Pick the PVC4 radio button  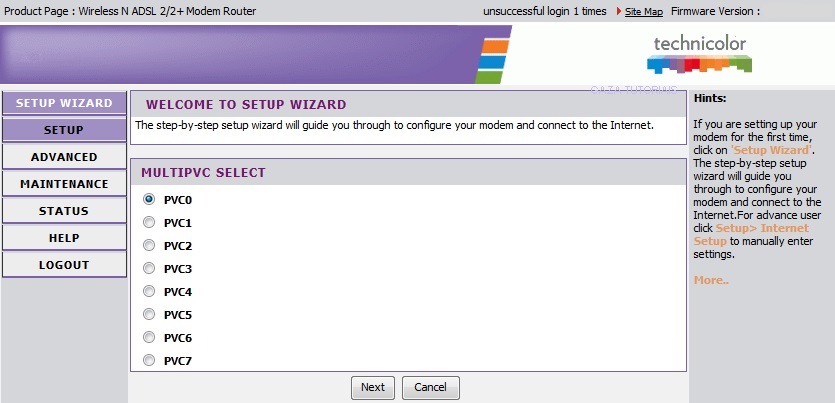click(149, 291)
